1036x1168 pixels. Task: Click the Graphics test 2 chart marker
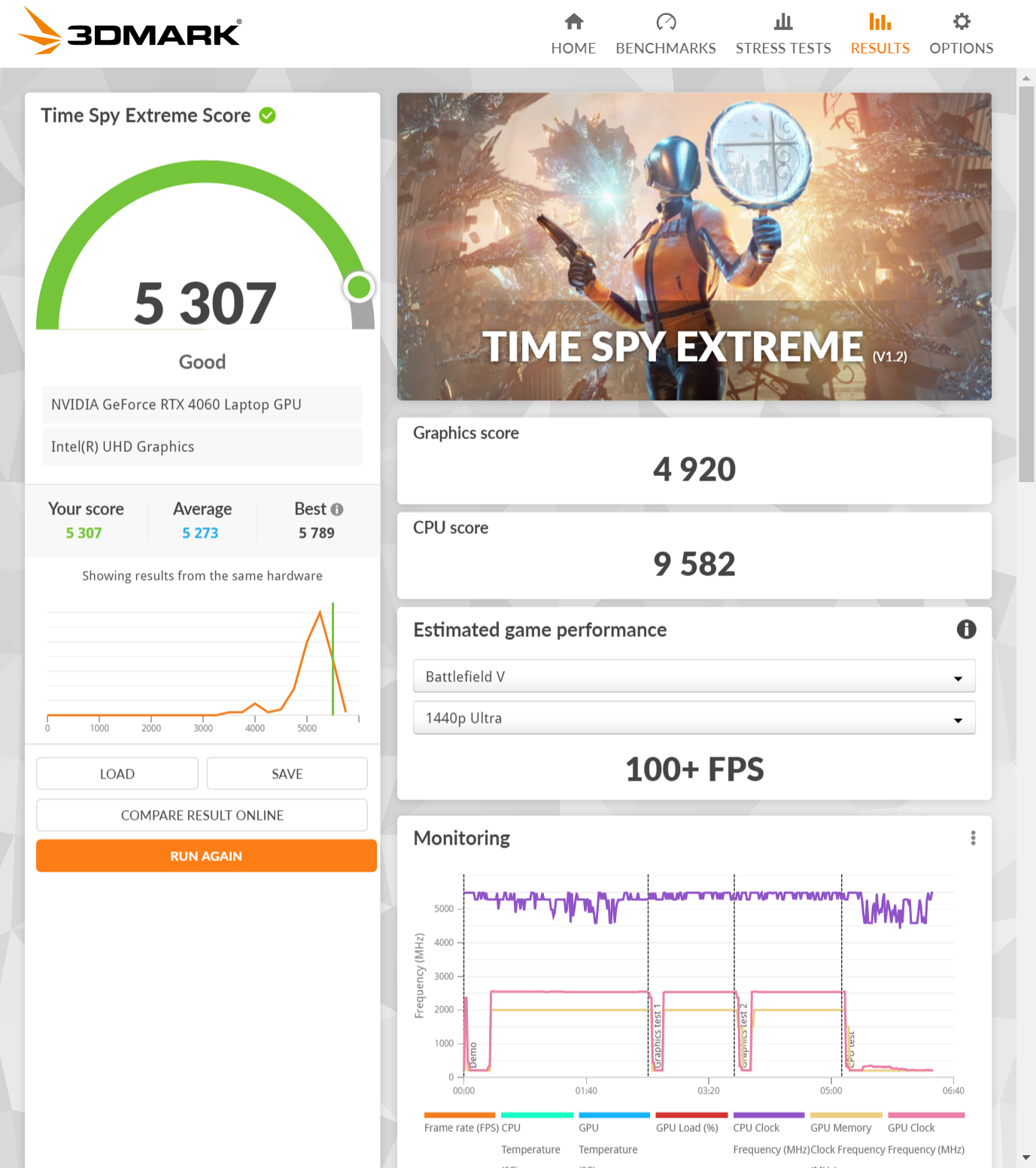coord(743,1035)
